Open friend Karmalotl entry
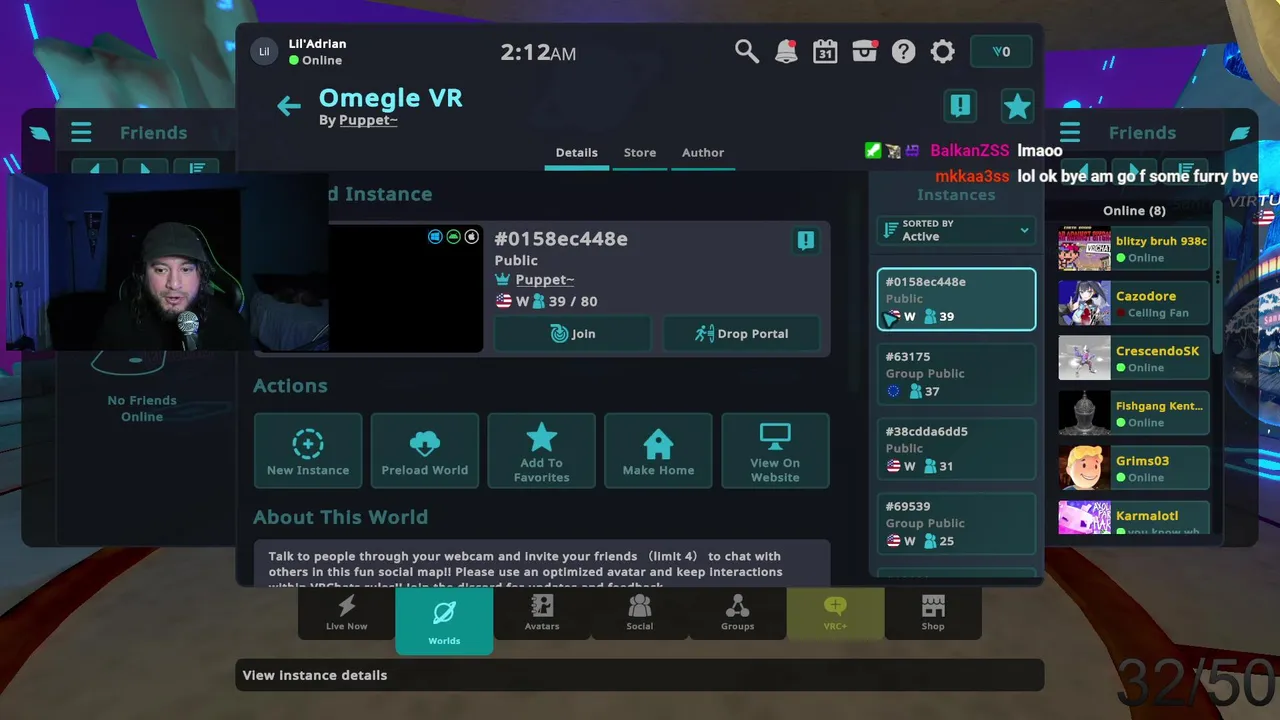Screen dimensions: 1280x720 tap(1134, 518)
